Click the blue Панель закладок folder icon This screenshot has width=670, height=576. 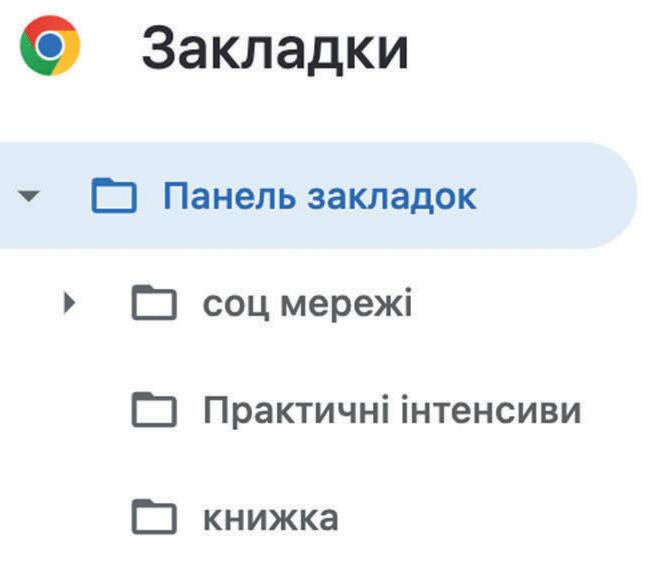click(113, 195)
